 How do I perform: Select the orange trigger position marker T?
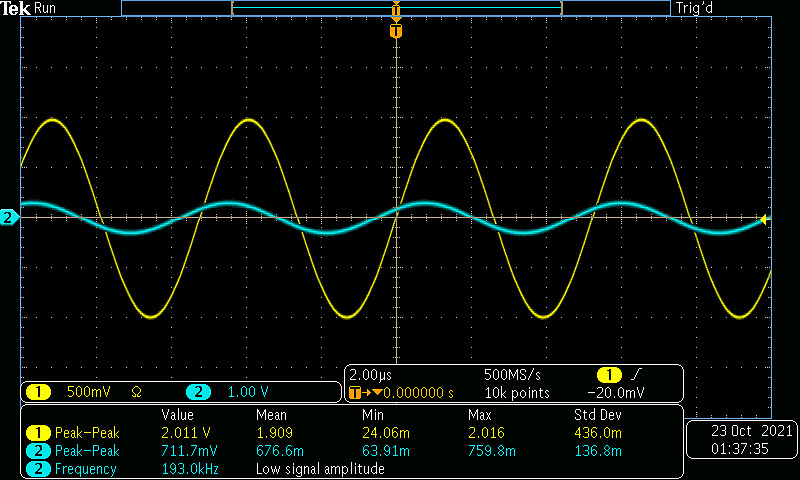tap(396, 31)
